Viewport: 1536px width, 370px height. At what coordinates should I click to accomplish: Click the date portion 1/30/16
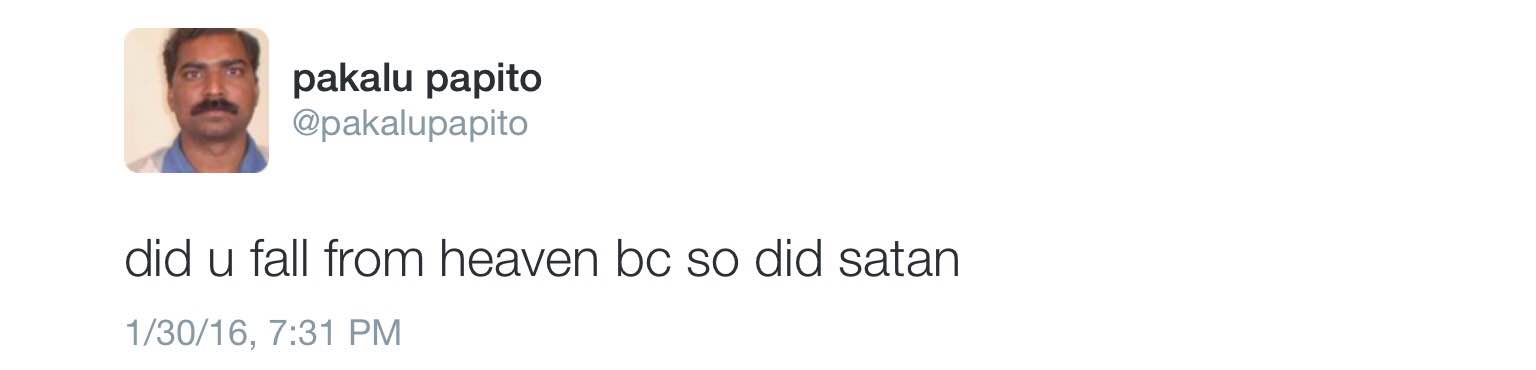coord(186,332)
